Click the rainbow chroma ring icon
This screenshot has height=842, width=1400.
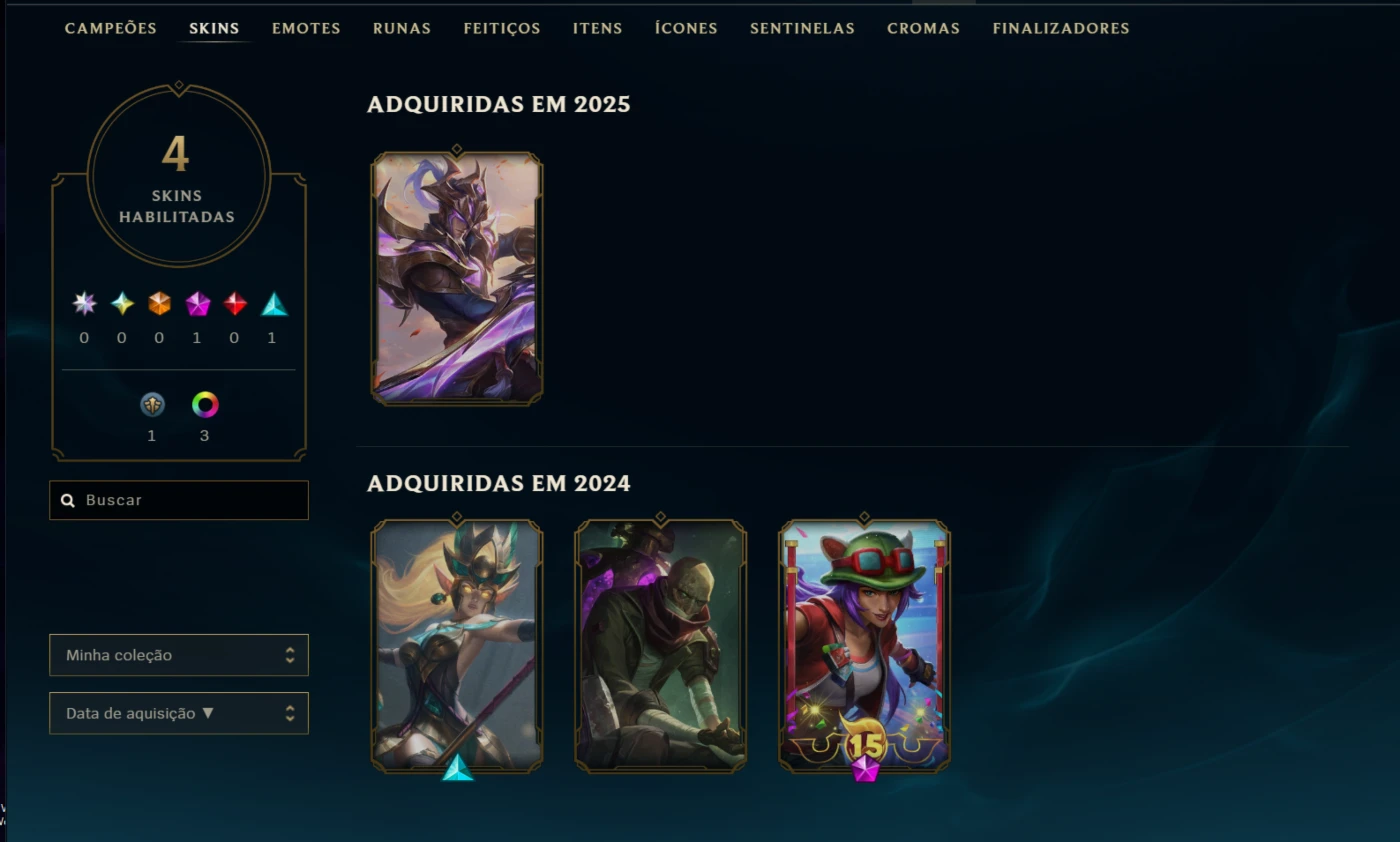(205, 405)
